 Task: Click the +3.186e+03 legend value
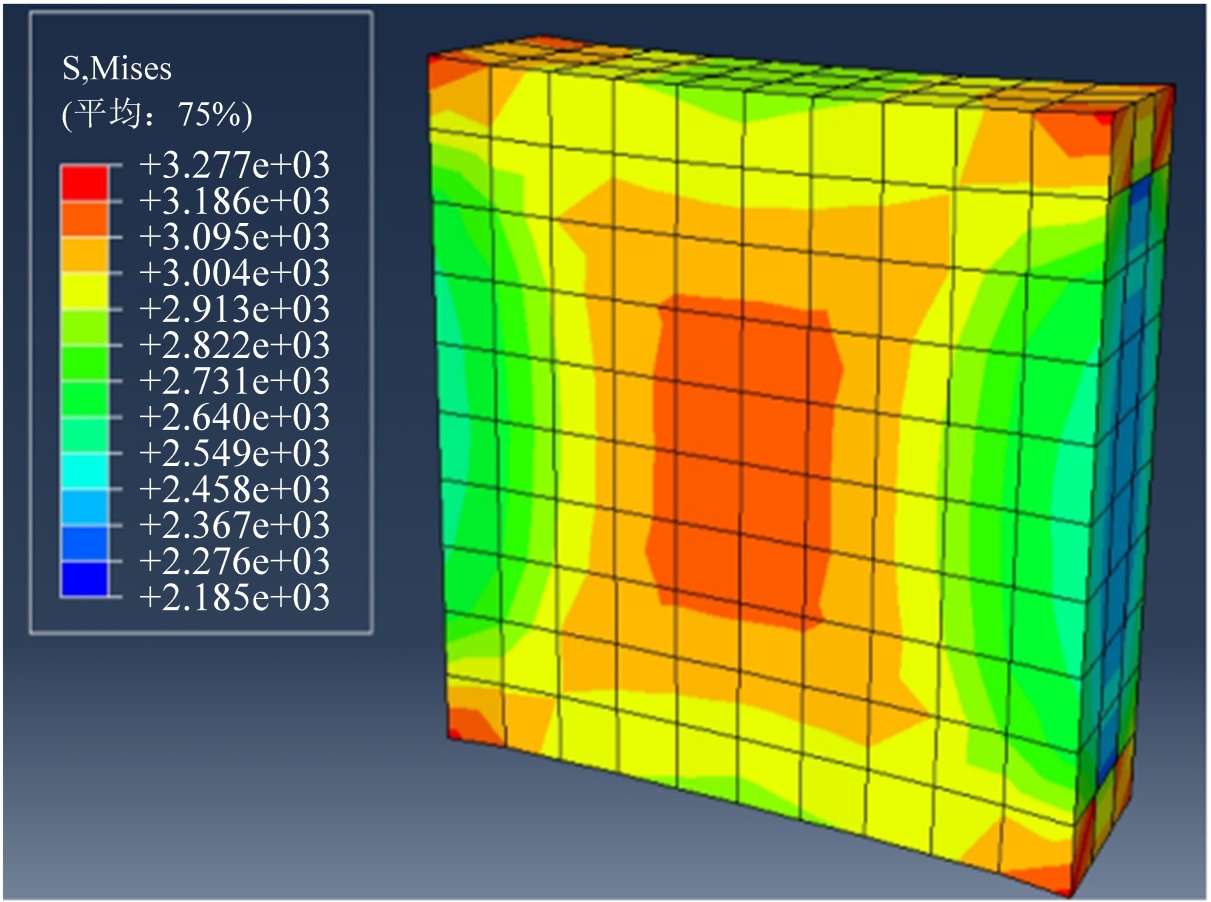tap(234, 201)
